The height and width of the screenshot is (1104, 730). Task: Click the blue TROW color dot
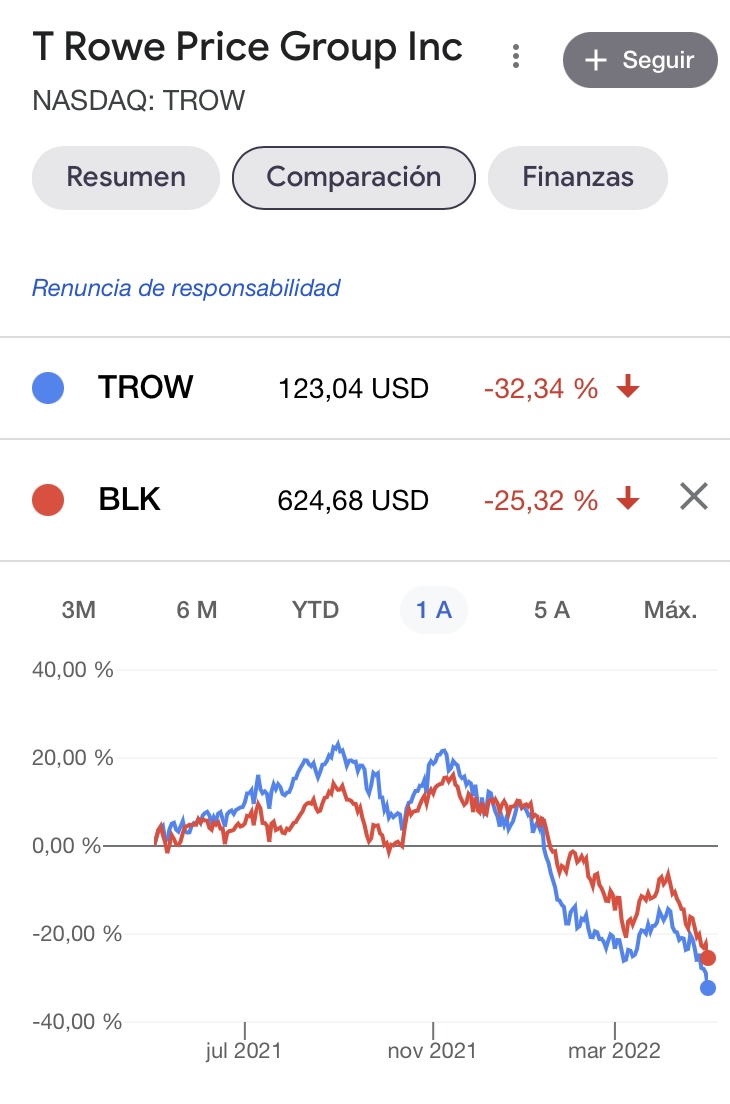click(48, 388)
